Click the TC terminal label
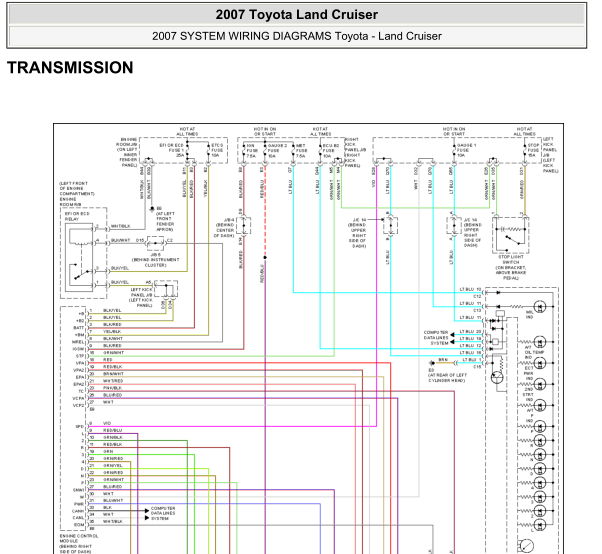This screenshot has height=554, width=602. pyautogui.click(x=81, y=391)
